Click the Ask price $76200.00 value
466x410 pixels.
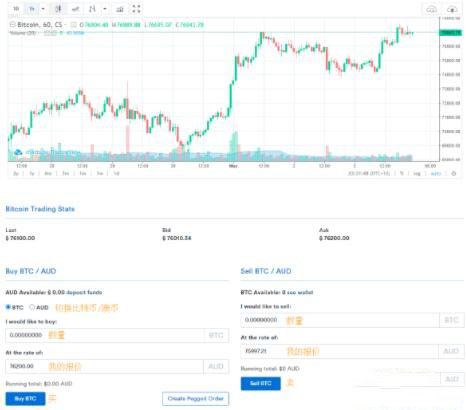(334, 238)
